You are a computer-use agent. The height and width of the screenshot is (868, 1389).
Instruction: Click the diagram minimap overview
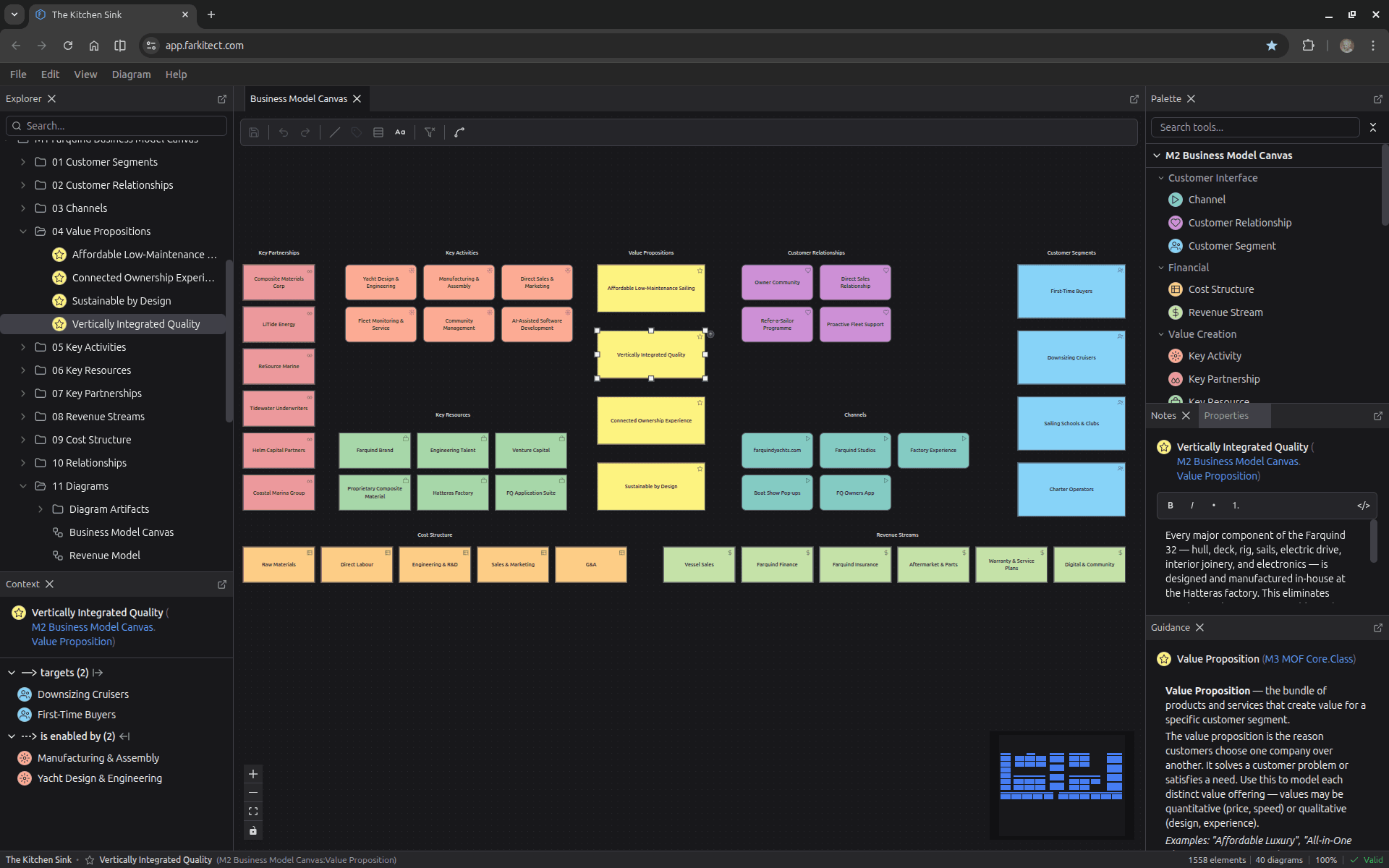pos(1061,786)
